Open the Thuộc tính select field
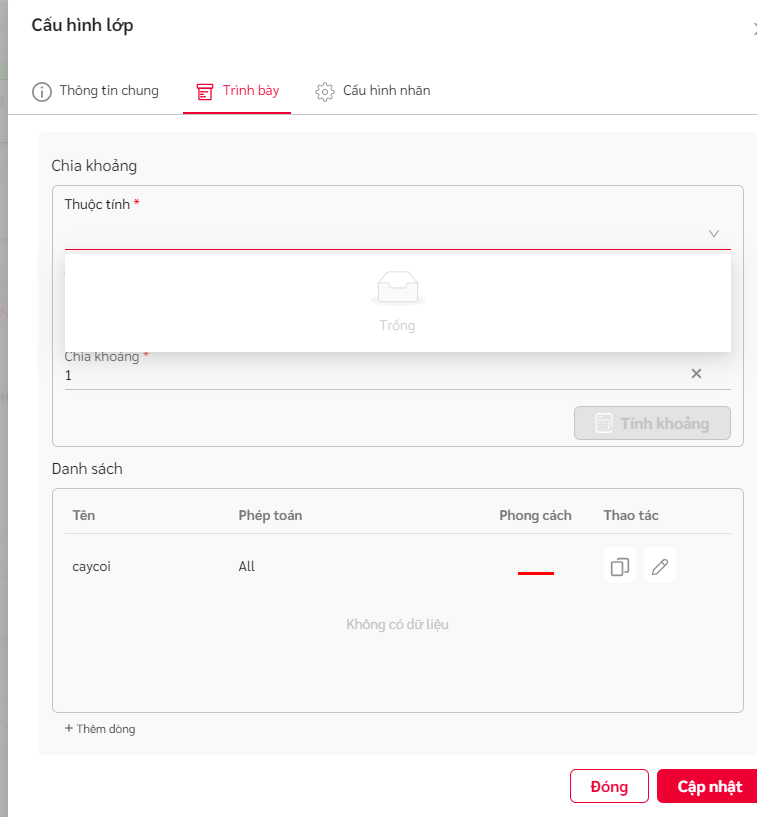This screenshot has width=757, height=817. [398, 233]
